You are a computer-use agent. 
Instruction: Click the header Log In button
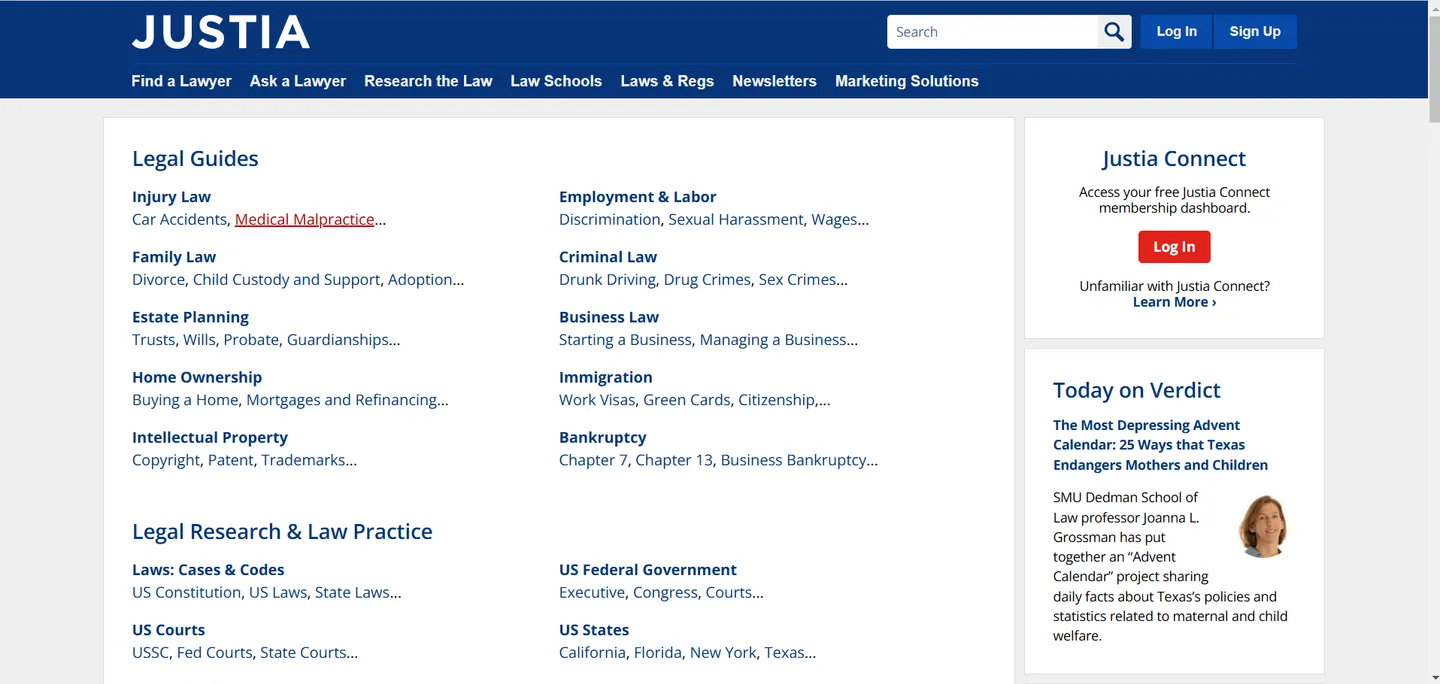pos(1177,32)
